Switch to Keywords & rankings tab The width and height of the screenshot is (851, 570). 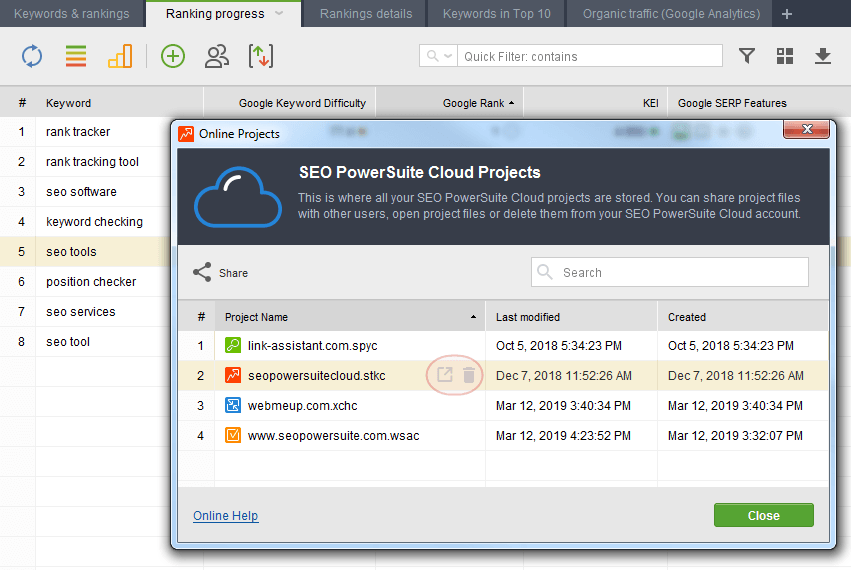click(x=72, y=14)
